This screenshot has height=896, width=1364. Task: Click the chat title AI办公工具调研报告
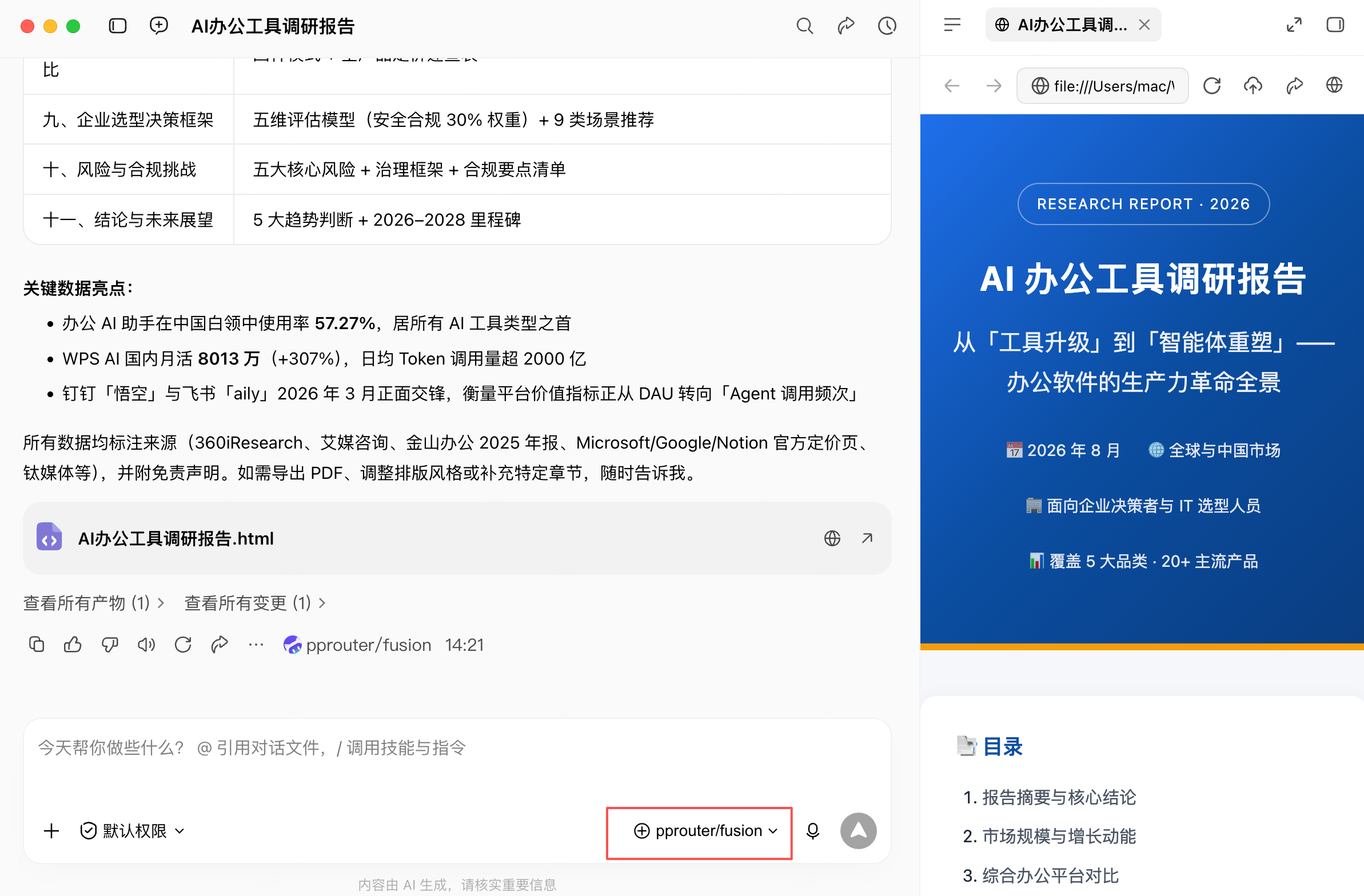[273, 26]
